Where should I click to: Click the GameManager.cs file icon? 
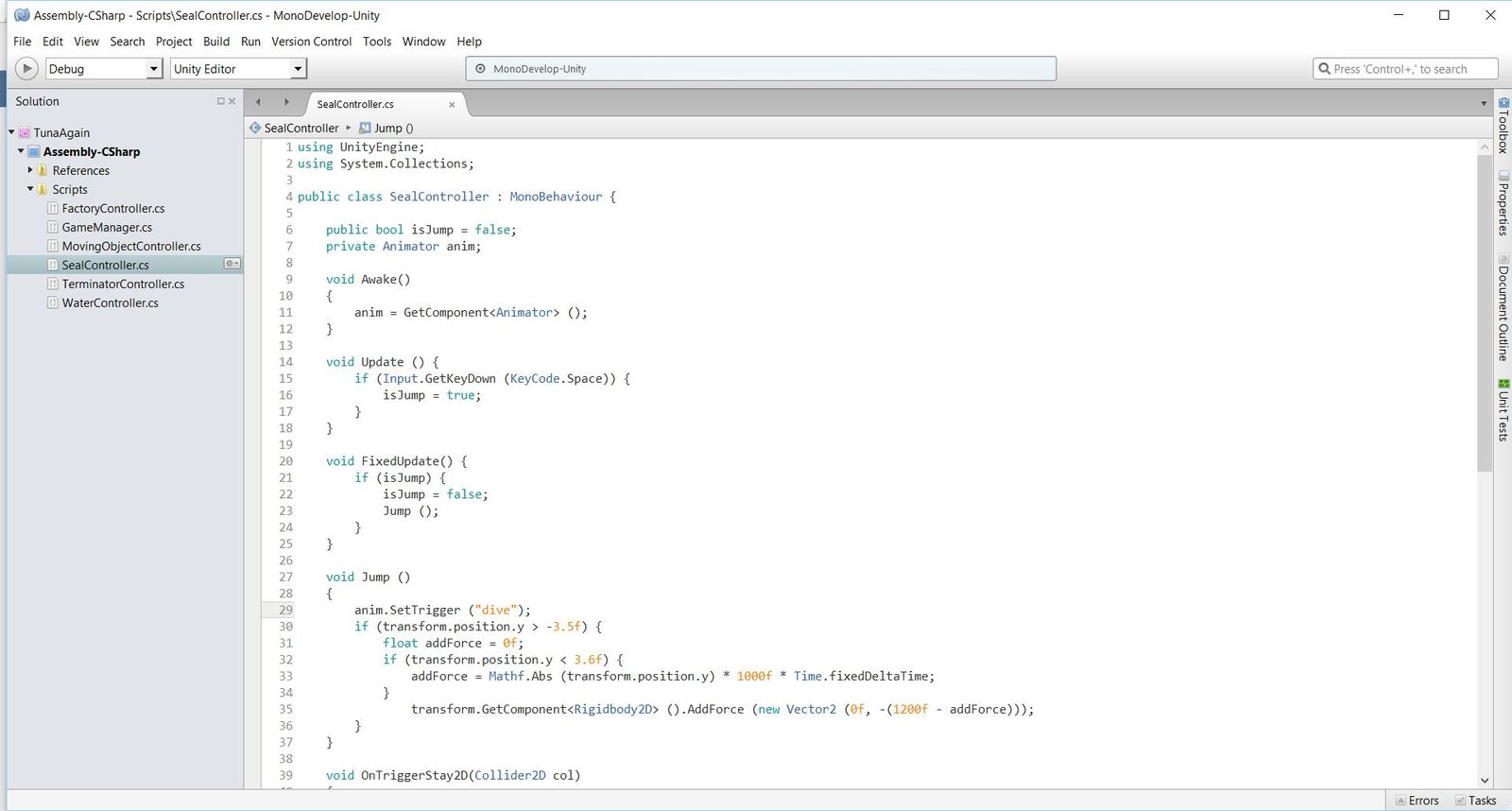coord(53,228)
